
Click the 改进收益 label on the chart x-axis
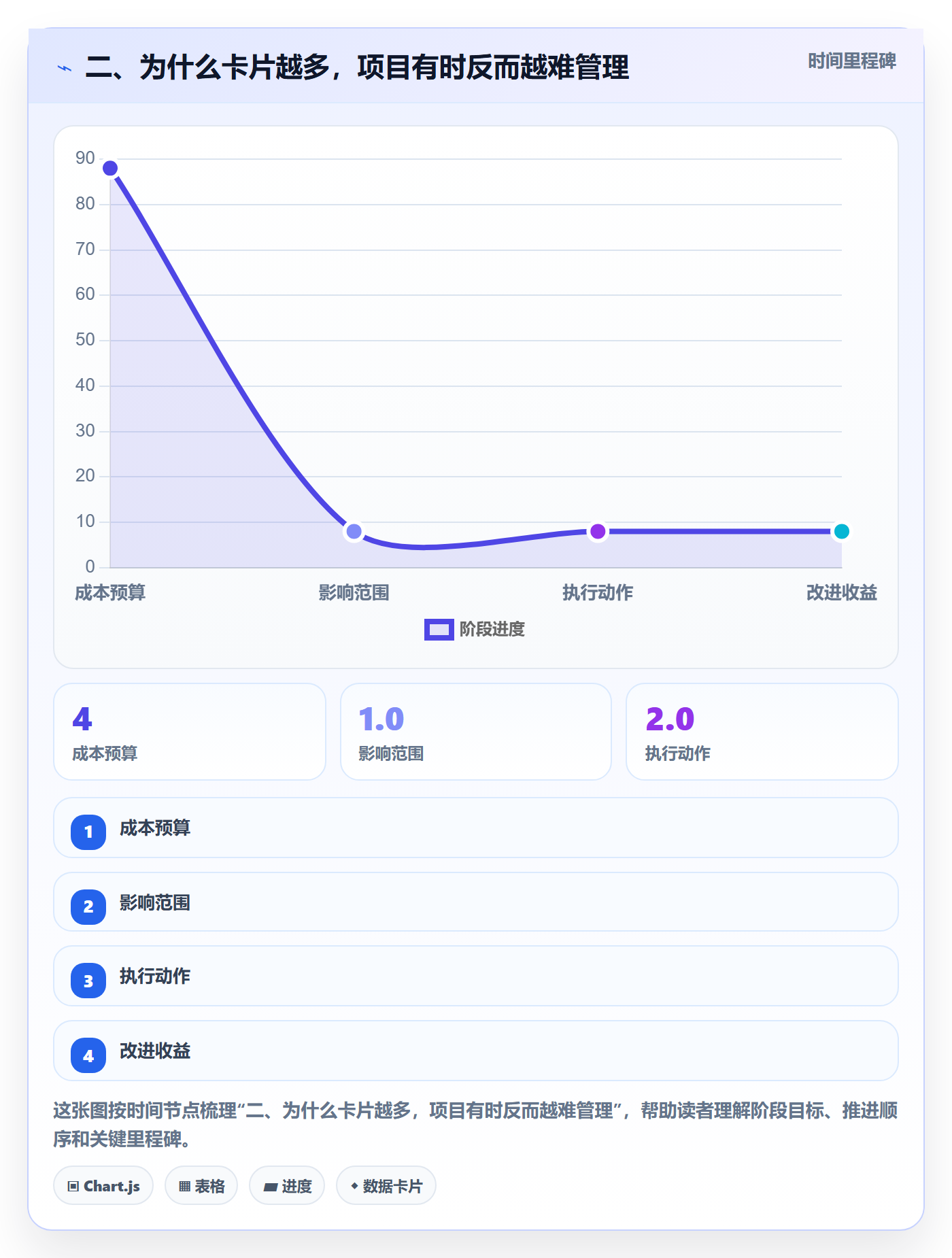[841, 593]
